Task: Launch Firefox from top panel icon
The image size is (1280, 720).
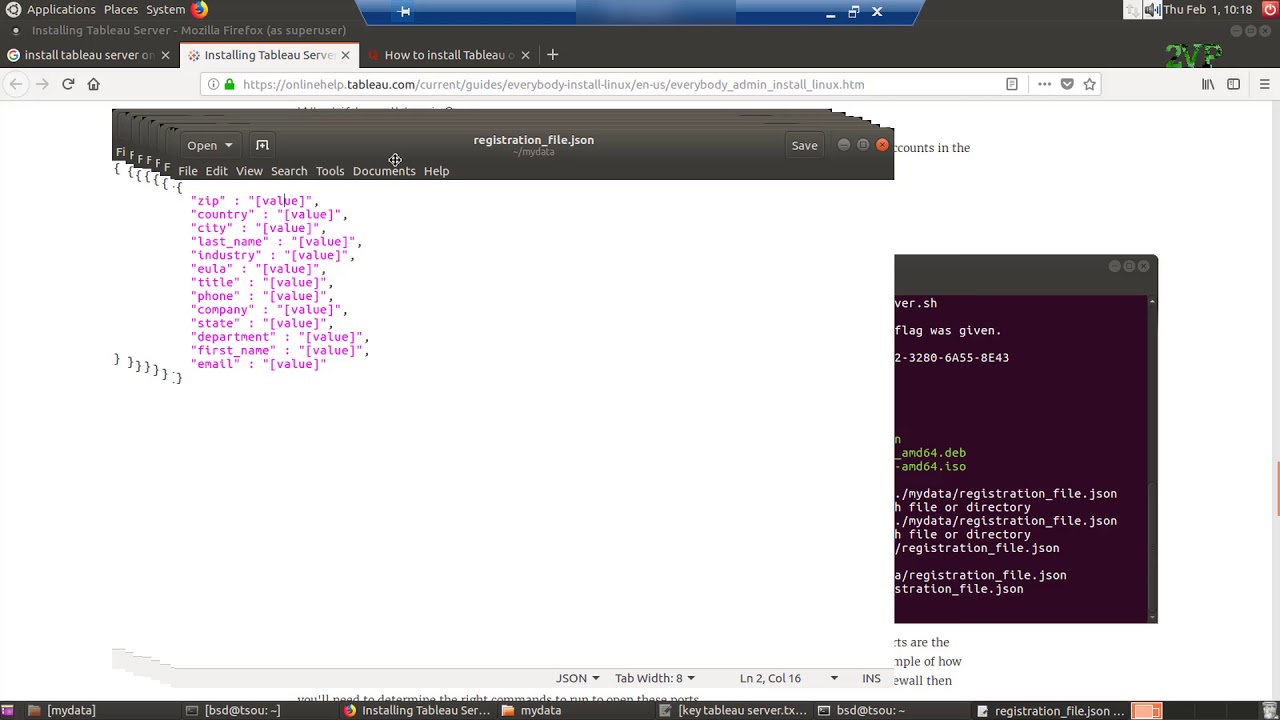Action: [199, 10]
